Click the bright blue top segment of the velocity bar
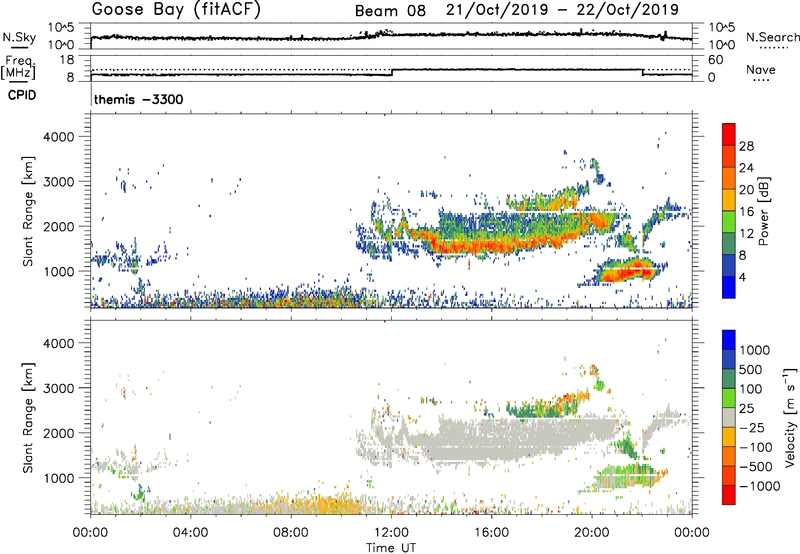The height and width of the screenshot is (554, 800). 729,340
